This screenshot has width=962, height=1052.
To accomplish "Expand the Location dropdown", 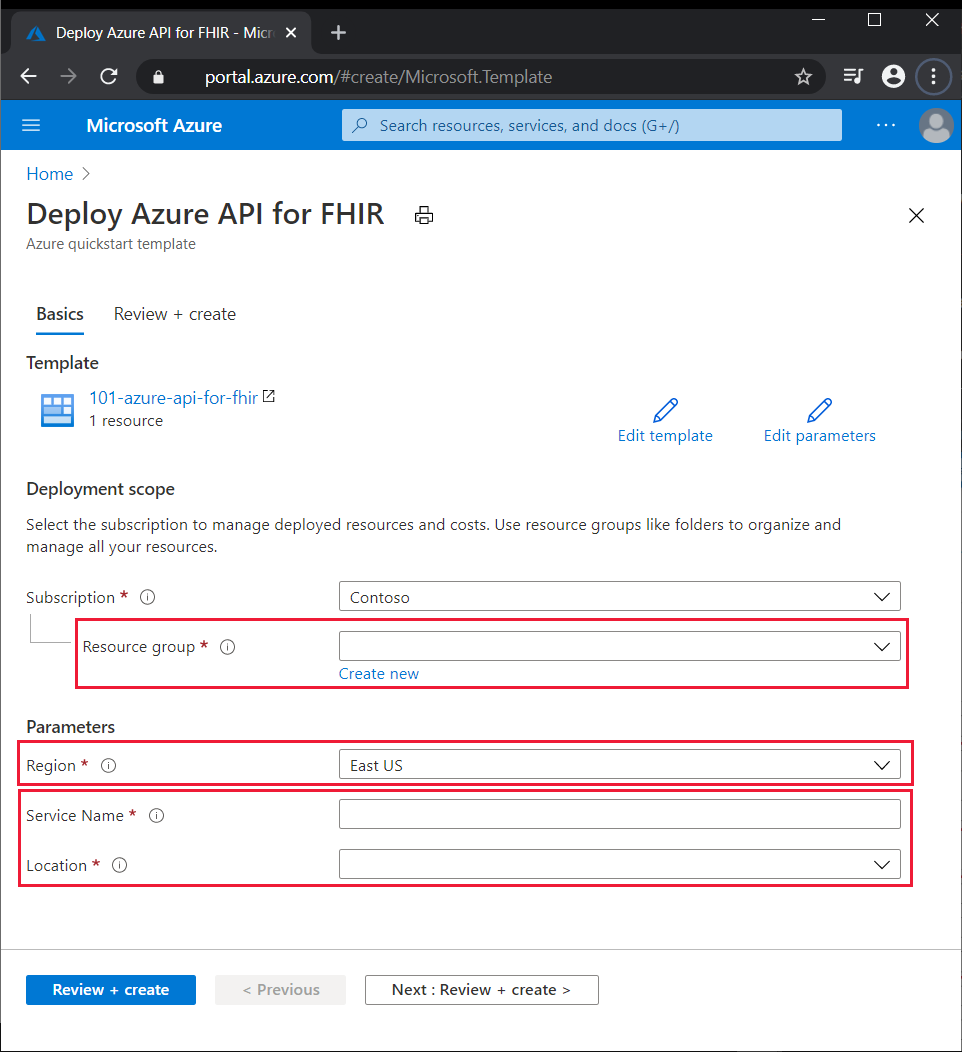I will click(619, 864).
